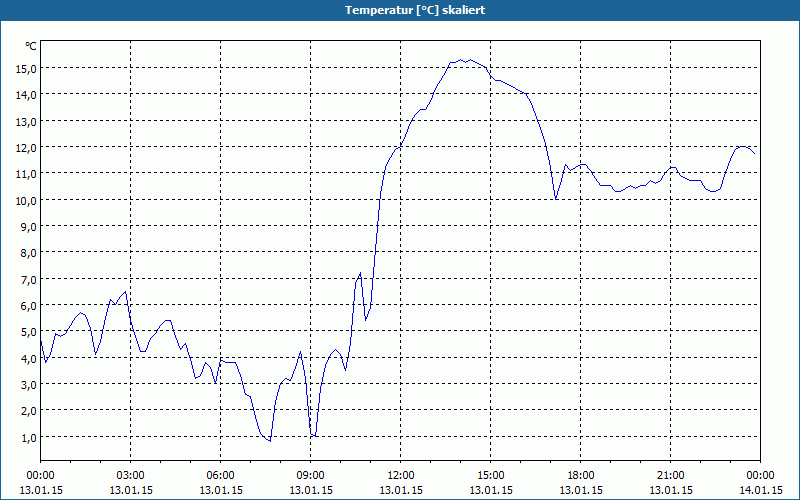Image resolution: width=800 pixels, height=500 pixels.
Task: Click the 06:00 time axis label
Action: point(220,476)
